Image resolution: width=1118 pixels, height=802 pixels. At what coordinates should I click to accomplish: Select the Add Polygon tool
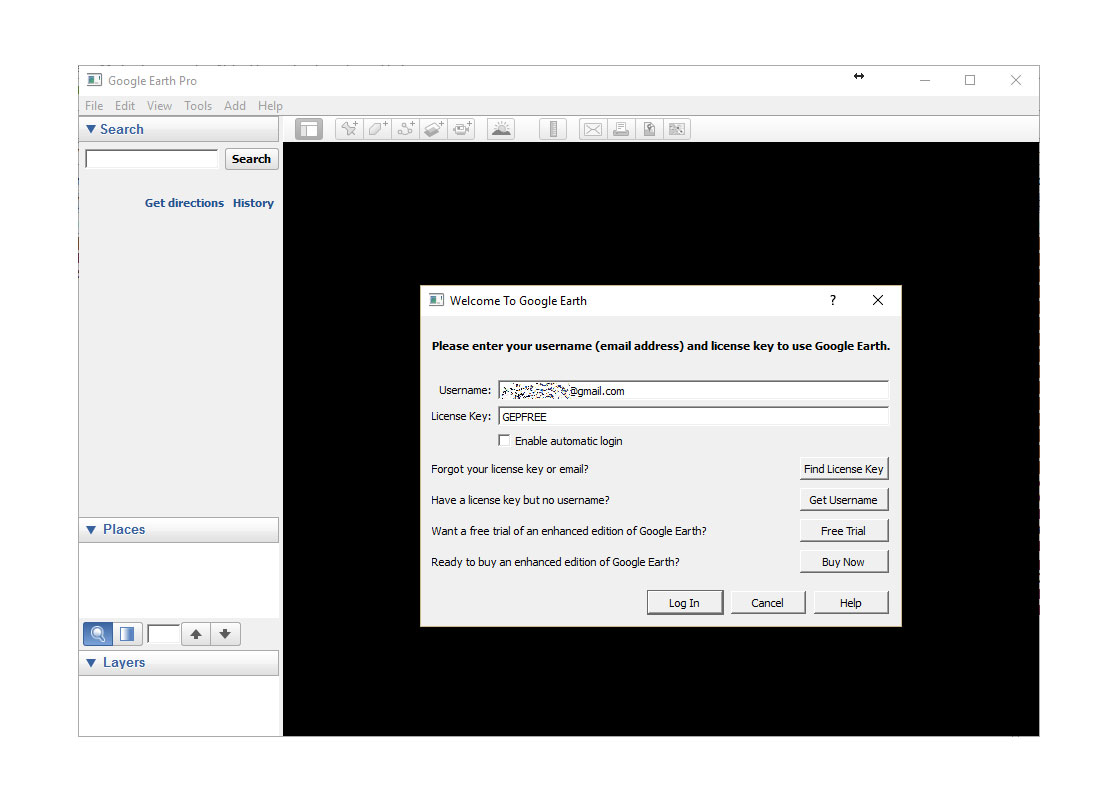click(377, 129)
